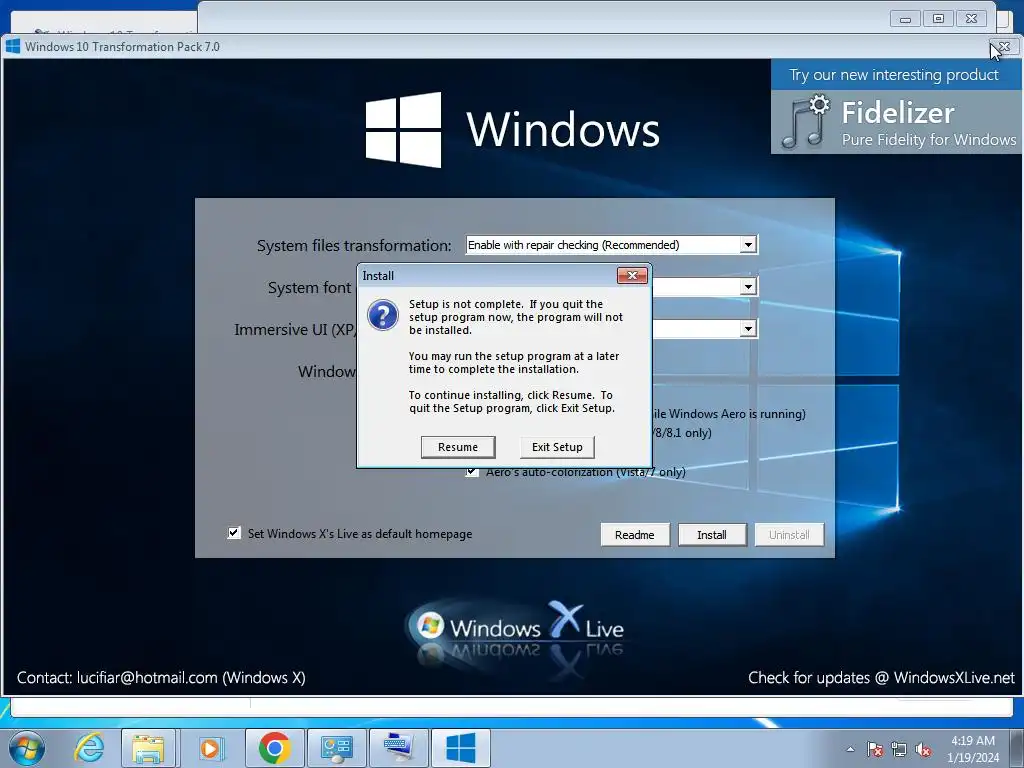The image size is (1024, 768).
Task: Open the Fidelizer product banner
Action: click(897, 107)
